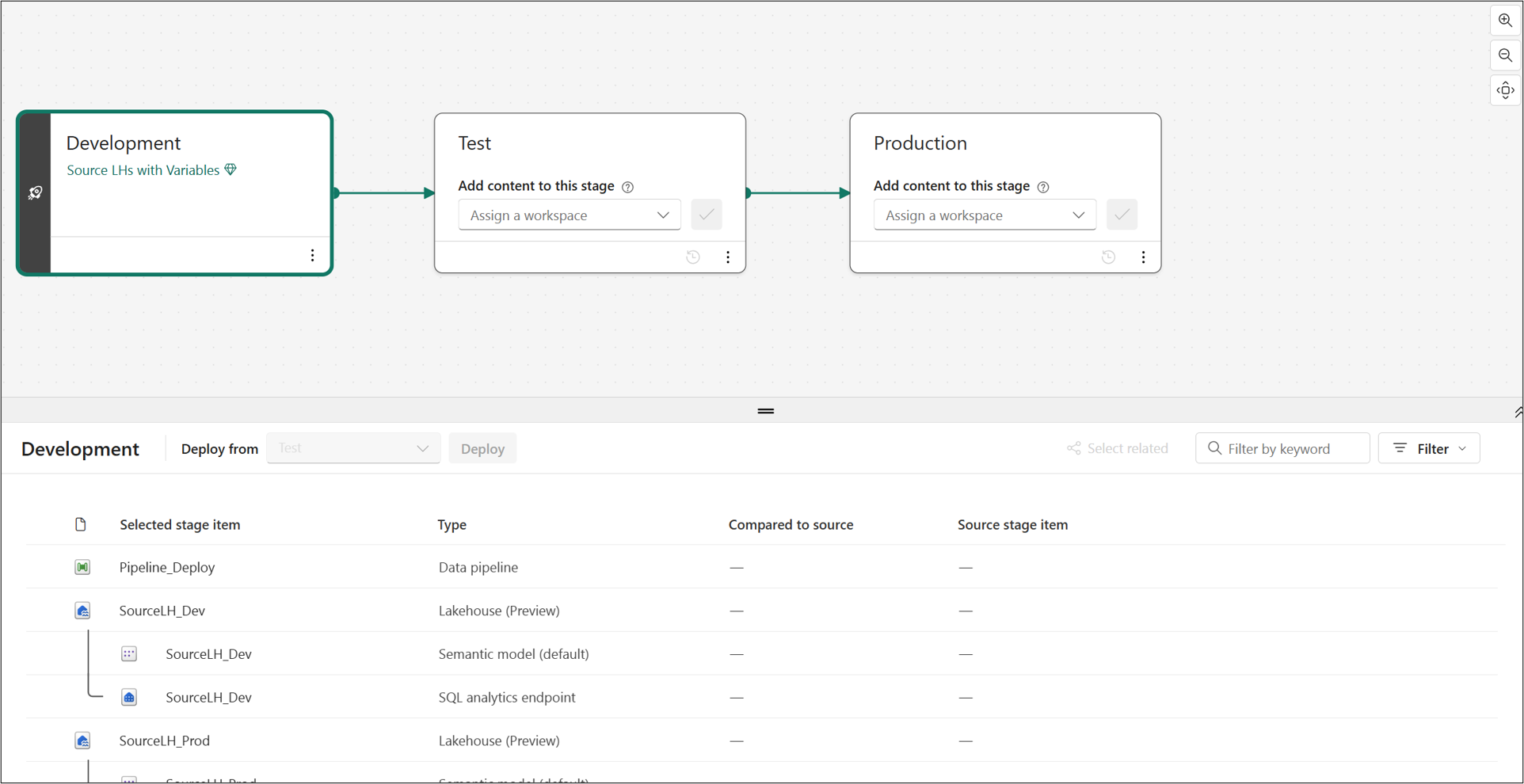Click the Deploy button

click(482, 449)
